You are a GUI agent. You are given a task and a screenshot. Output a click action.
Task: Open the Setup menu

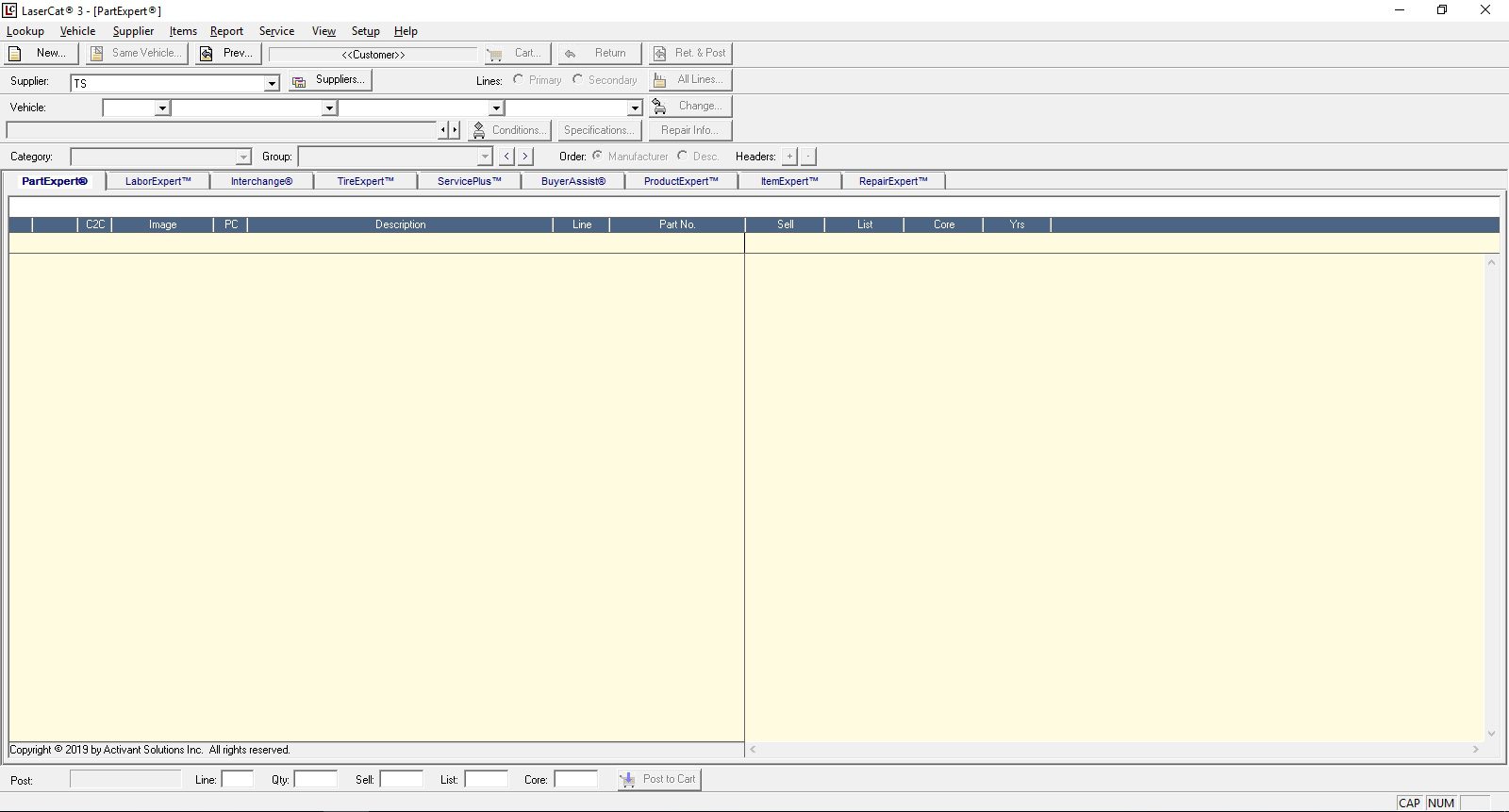coord(366,31)
